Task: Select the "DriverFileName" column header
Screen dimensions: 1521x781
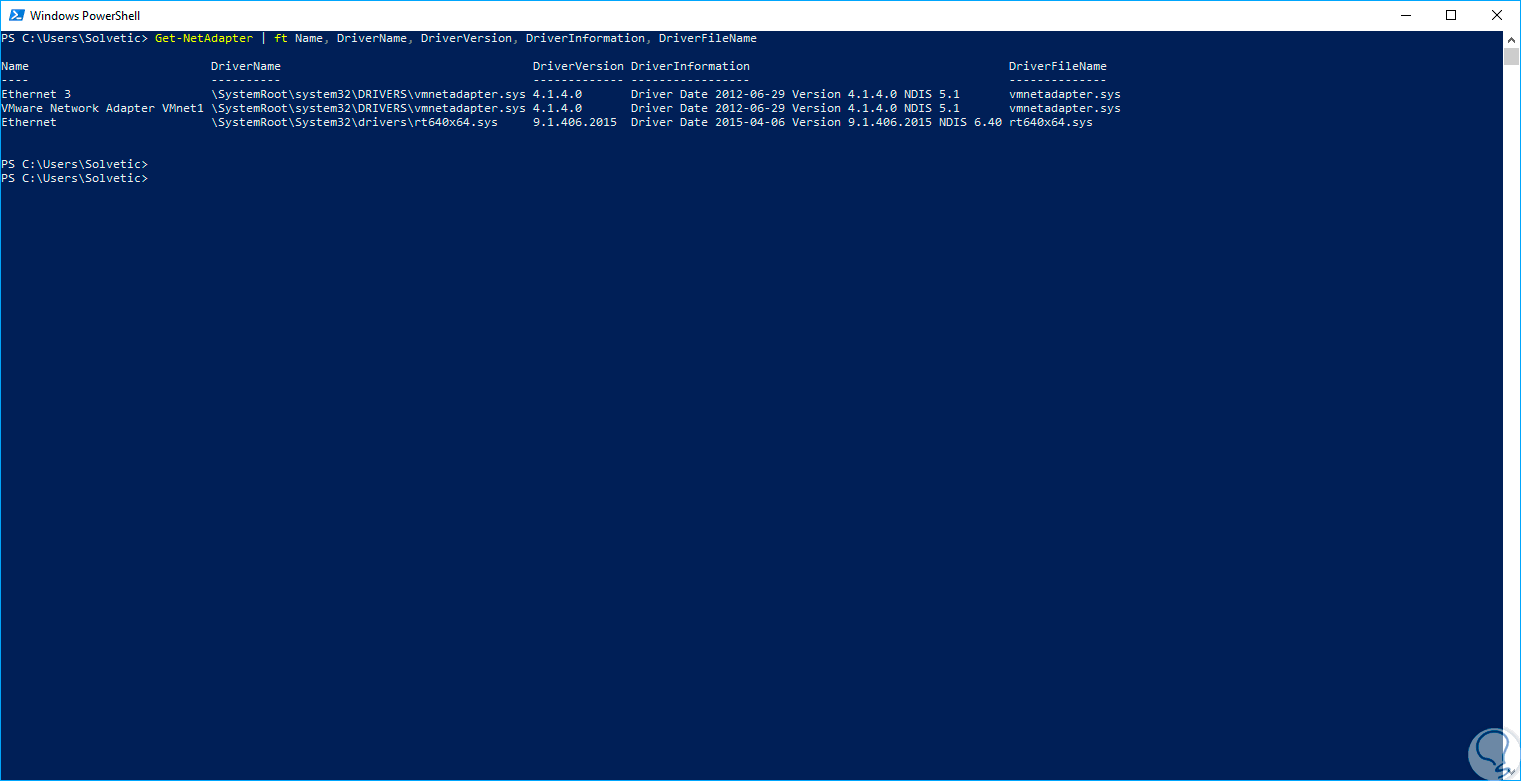Action: coord(1058,66)
